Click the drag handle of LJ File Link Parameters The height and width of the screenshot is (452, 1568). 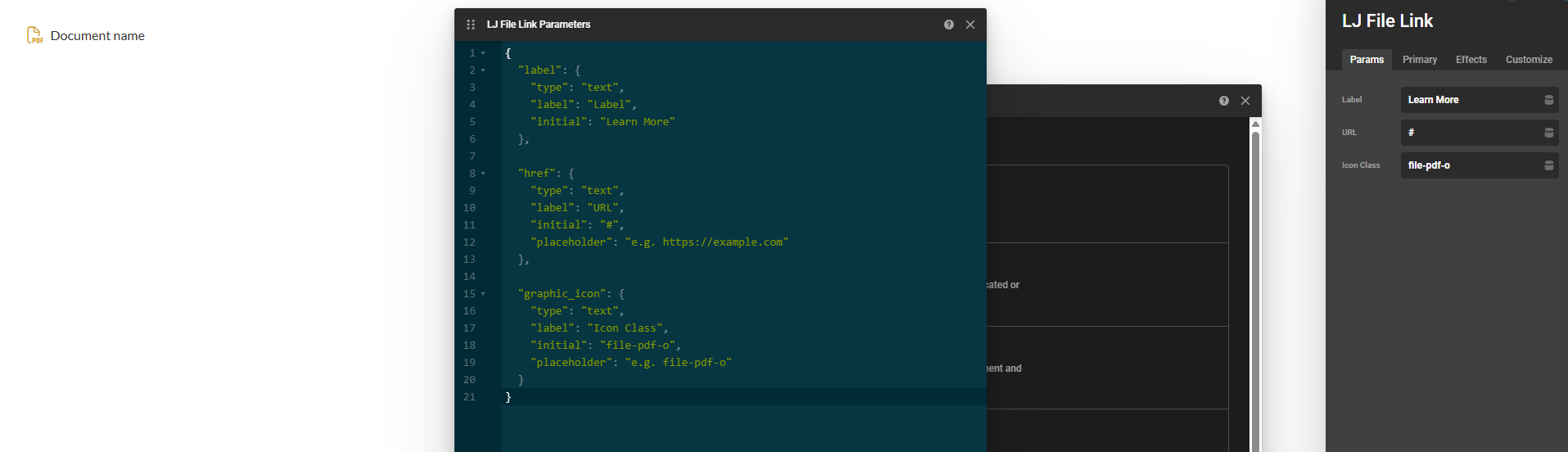click(x=471, y=25)
